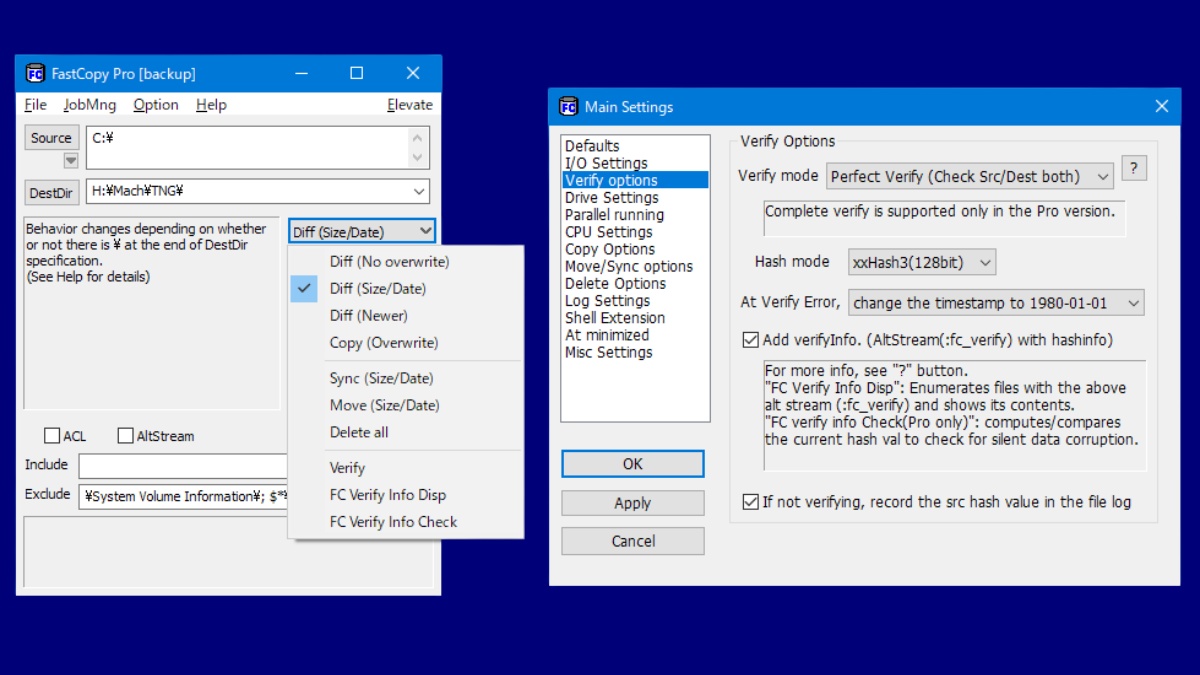The width and height of the screenshot is (1200, 675).
Task: Select At minimized in settings list
Action: click(x=635, y=335)
